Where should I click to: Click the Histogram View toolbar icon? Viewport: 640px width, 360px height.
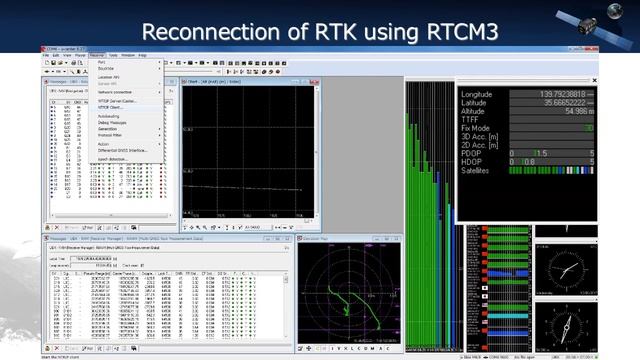pyautogui.click(x=190, y=63)
